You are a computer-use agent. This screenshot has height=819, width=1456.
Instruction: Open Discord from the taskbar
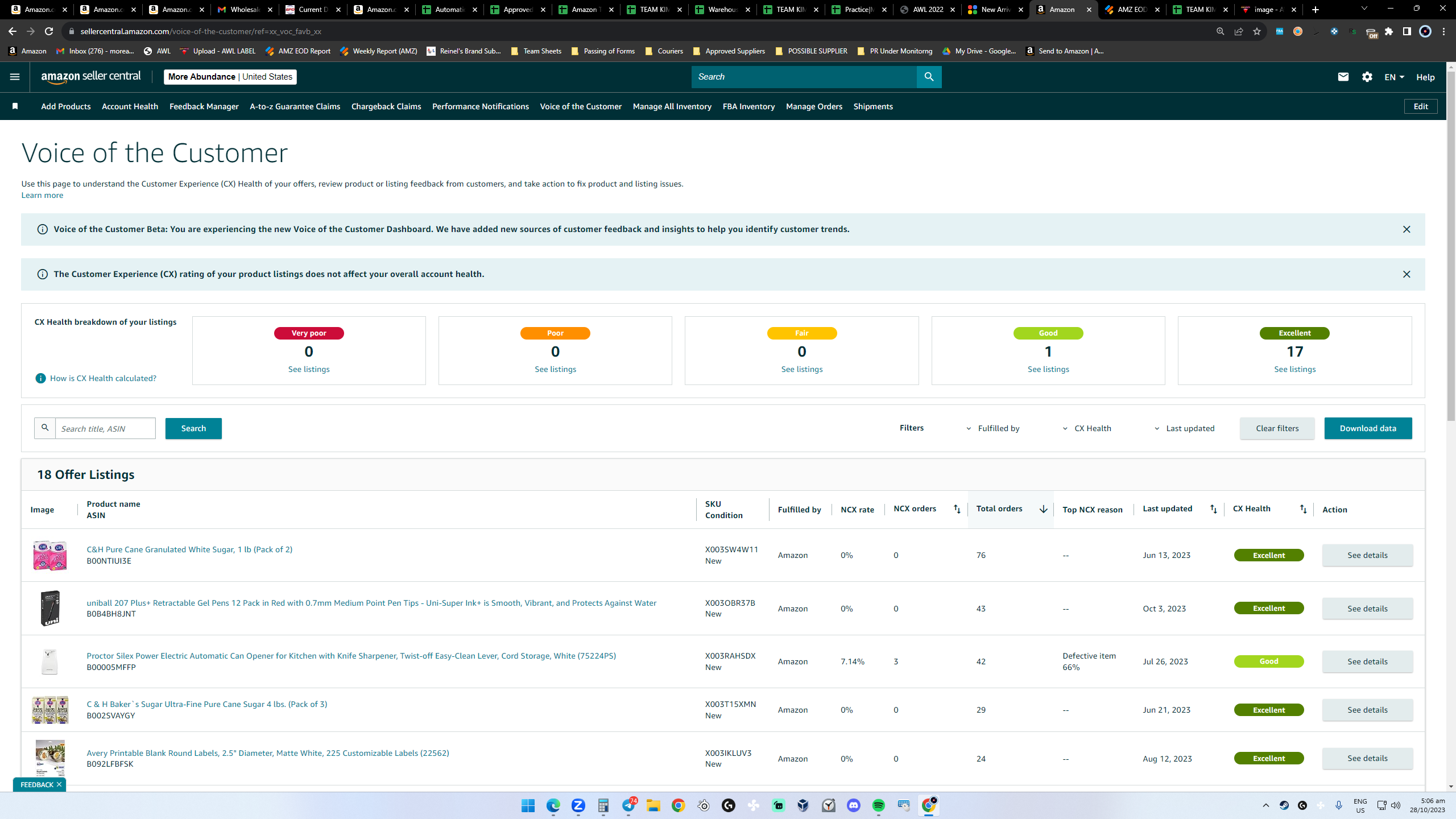[x=853, y=805]
